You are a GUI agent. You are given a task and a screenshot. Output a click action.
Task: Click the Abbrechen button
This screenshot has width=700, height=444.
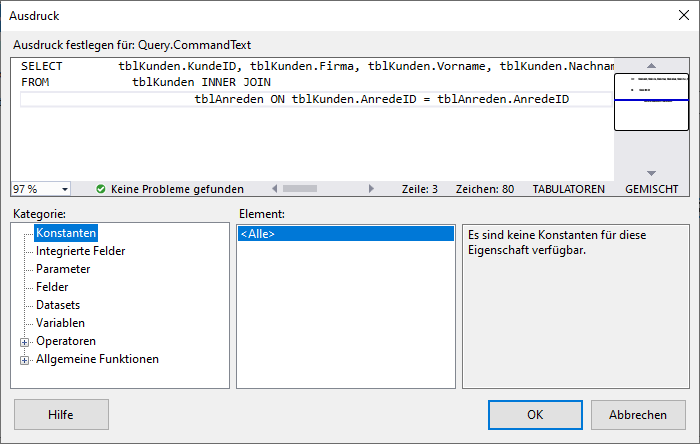[x=638, y=414]
